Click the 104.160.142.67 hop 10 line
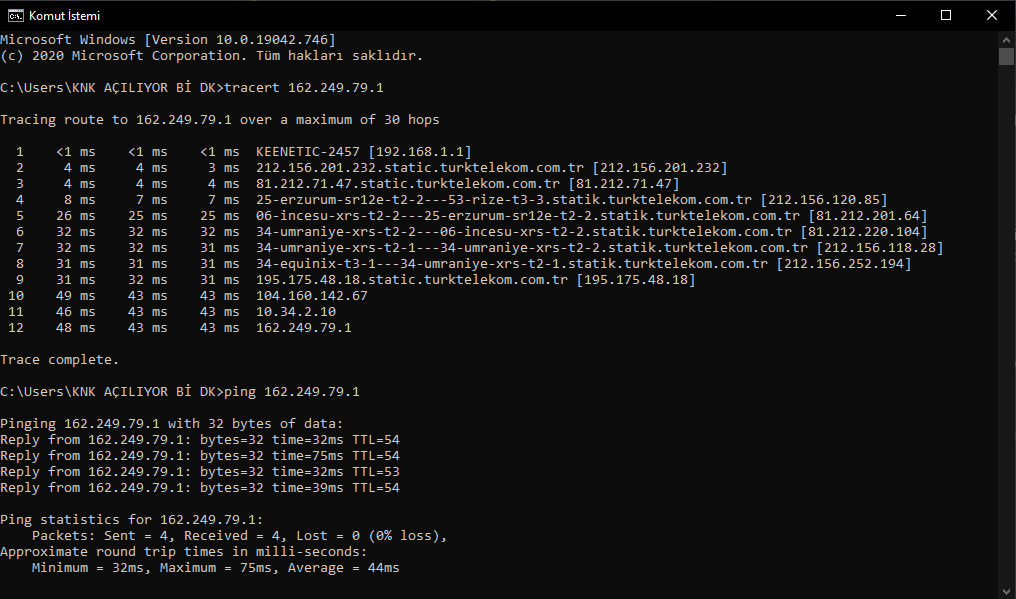The width and height of the screenshot is (1016, 599). 188,296
